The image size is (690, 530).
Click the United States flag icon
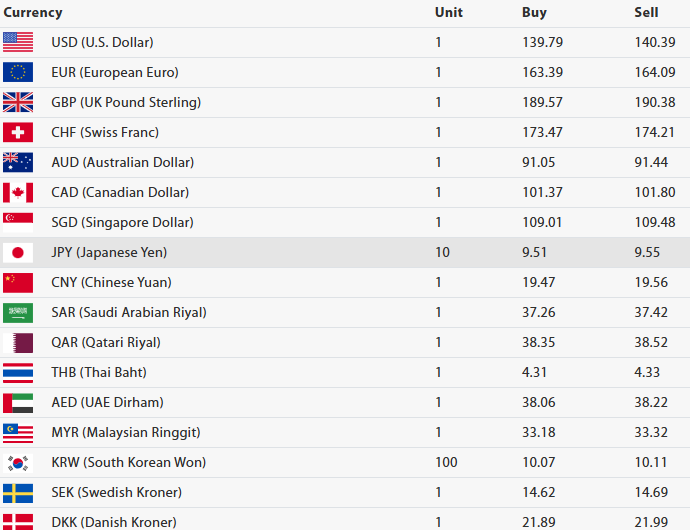18,42
